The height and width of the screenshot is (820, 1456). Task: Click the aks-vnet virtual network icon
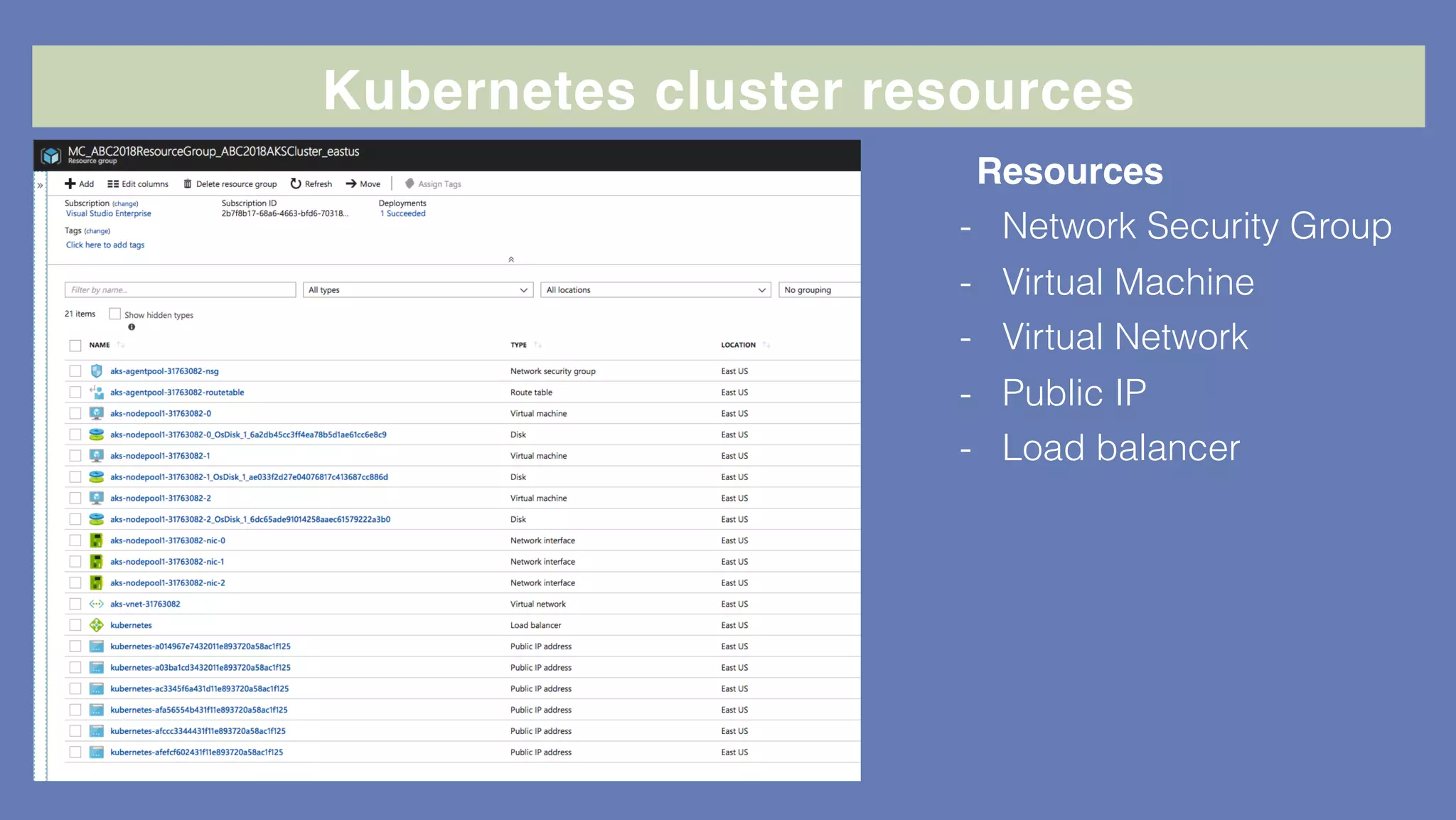97,604
